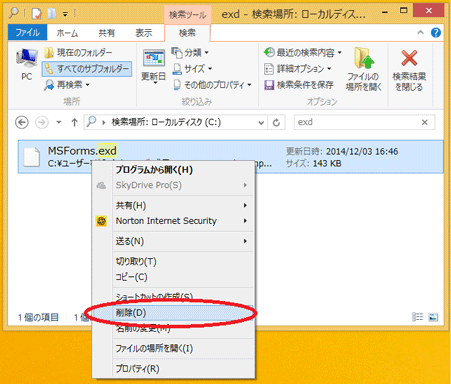Collapse the ribbon with the chevron
The height and width of the screenshot is (384, 451).
tap(420, 32)
